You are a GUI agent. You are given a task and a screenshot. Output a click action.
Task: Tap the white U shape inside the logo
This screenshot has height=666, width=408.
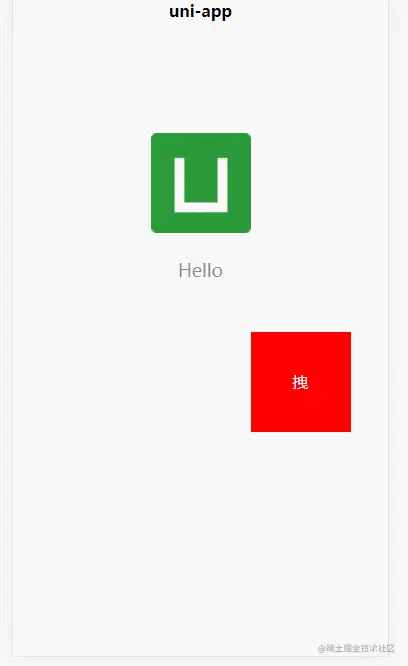pos(201,185)
